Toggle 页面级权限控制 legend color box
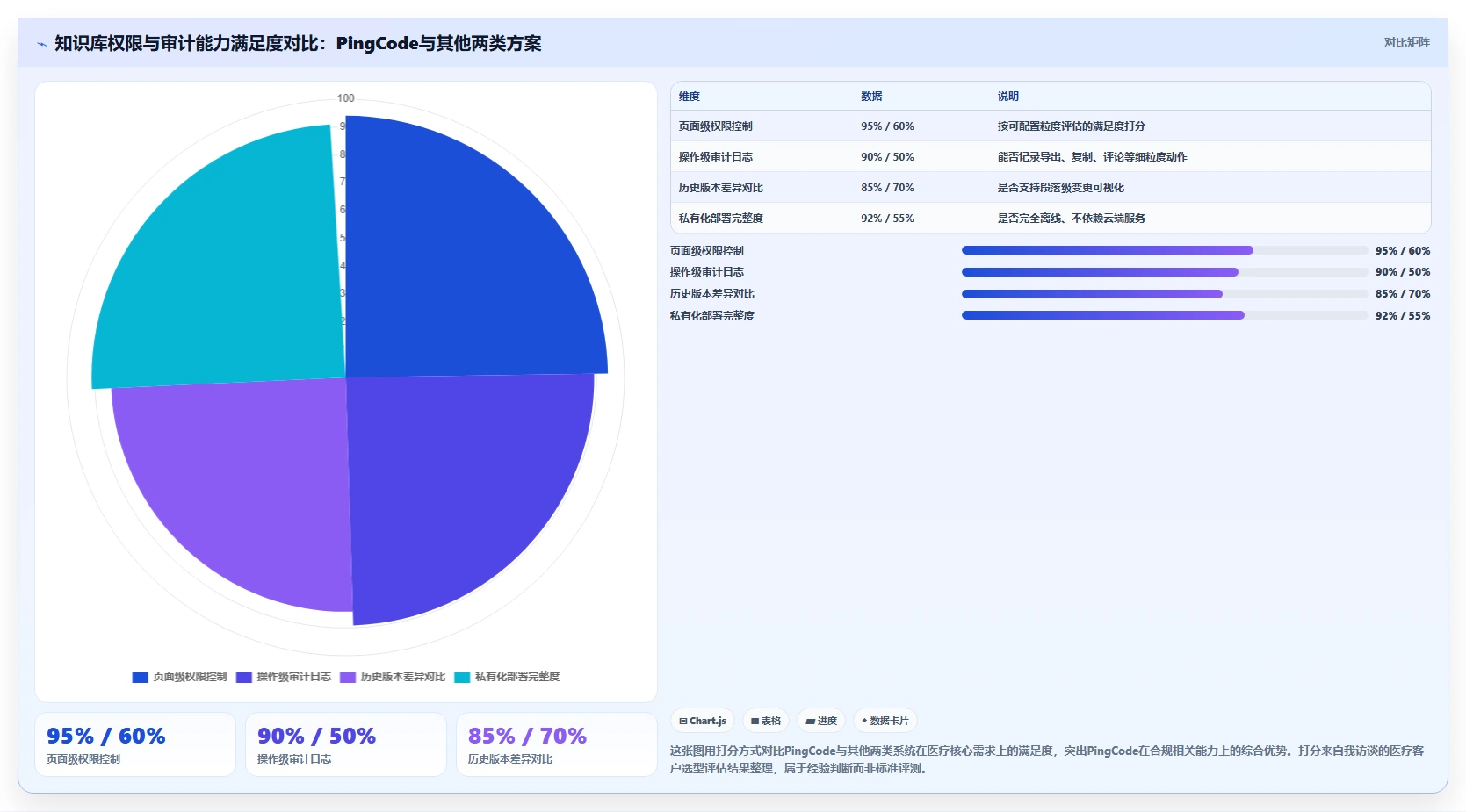1466x812 pixels. point(140,677)
